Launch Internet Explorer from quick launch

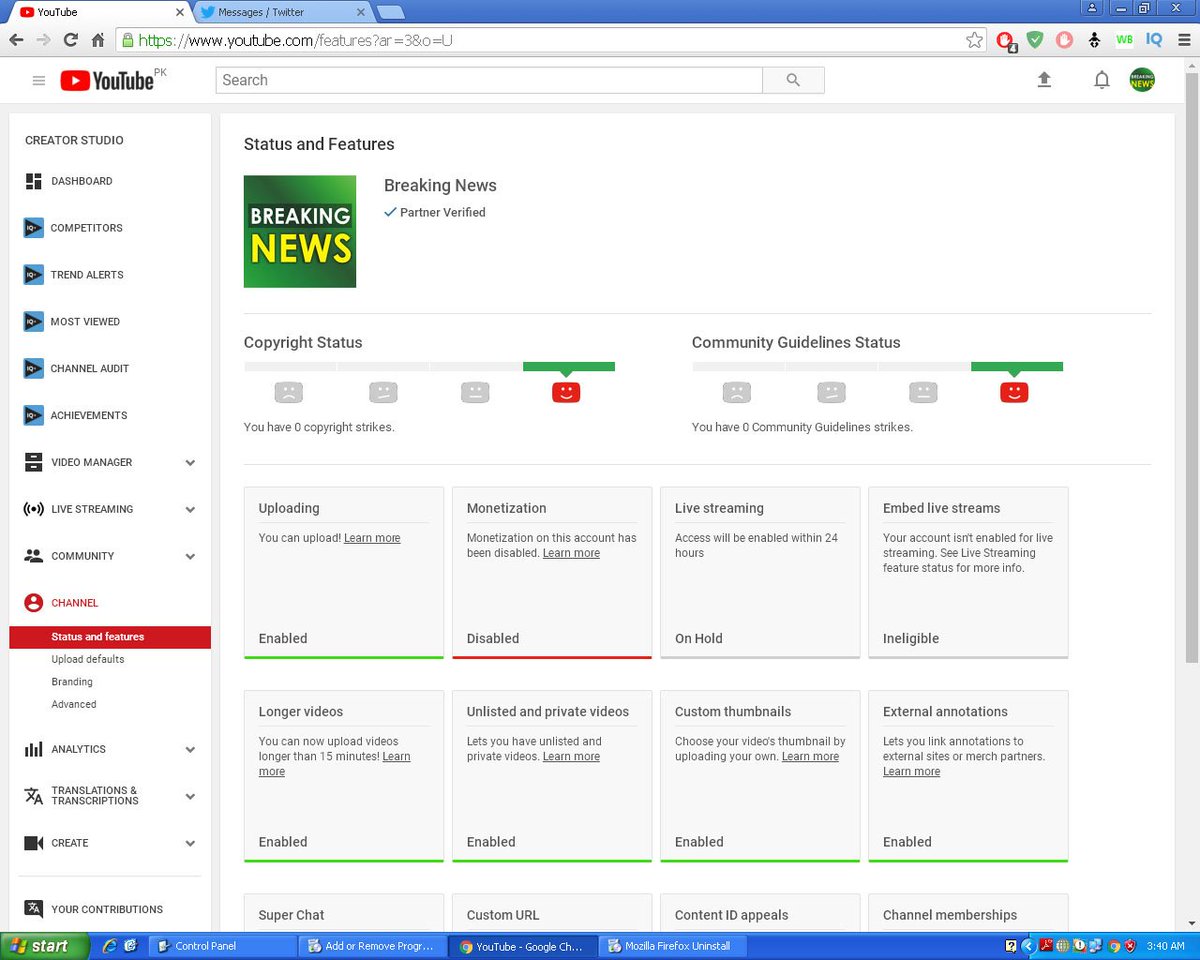click(x=111, y=946)
